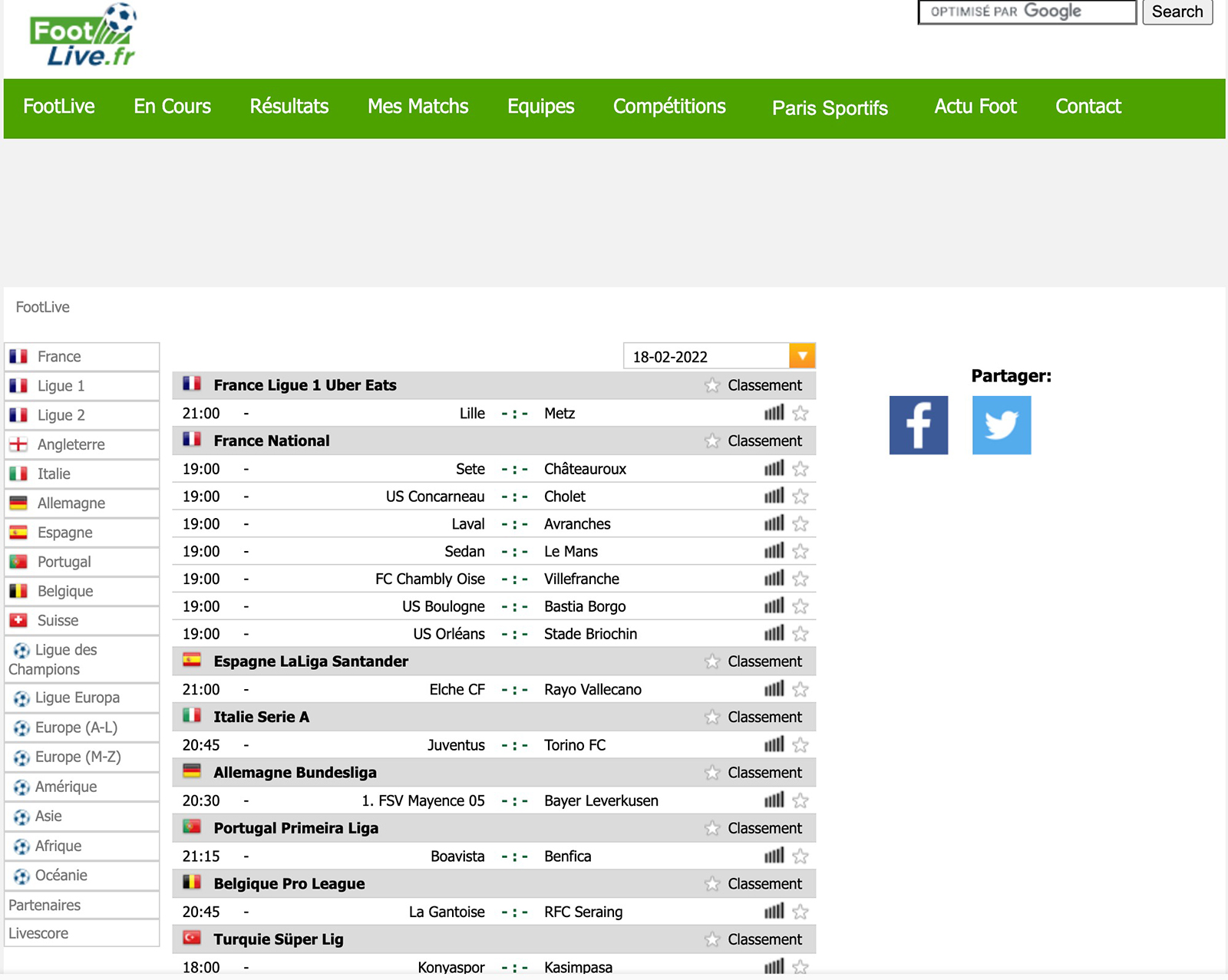Viewport: 1228px width, 980px height.
Task: Open Europe (A-L) sidebar link
Action: [82, 728]
